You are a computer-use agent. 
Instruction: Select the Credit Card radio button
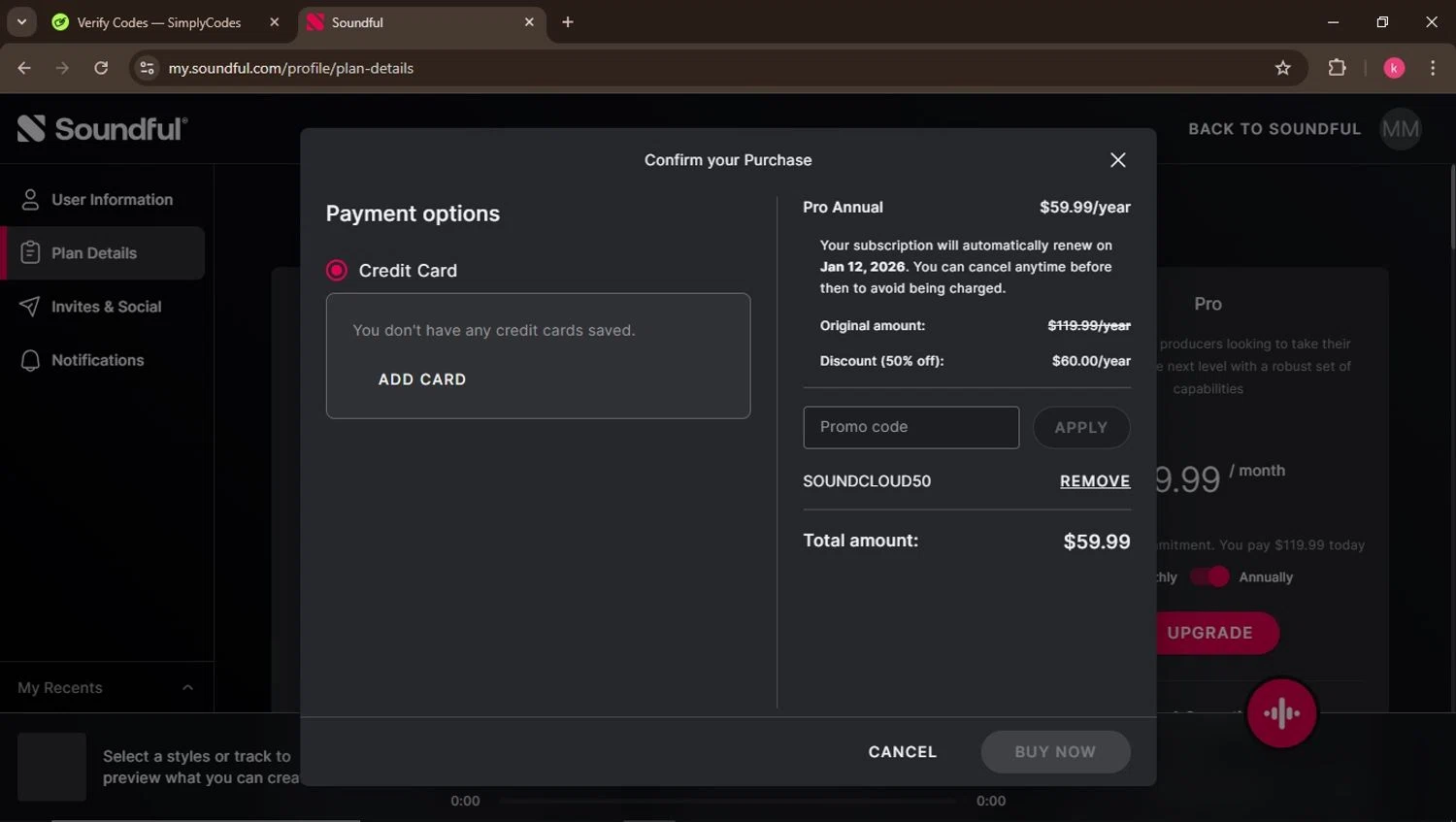click(337, 271)
